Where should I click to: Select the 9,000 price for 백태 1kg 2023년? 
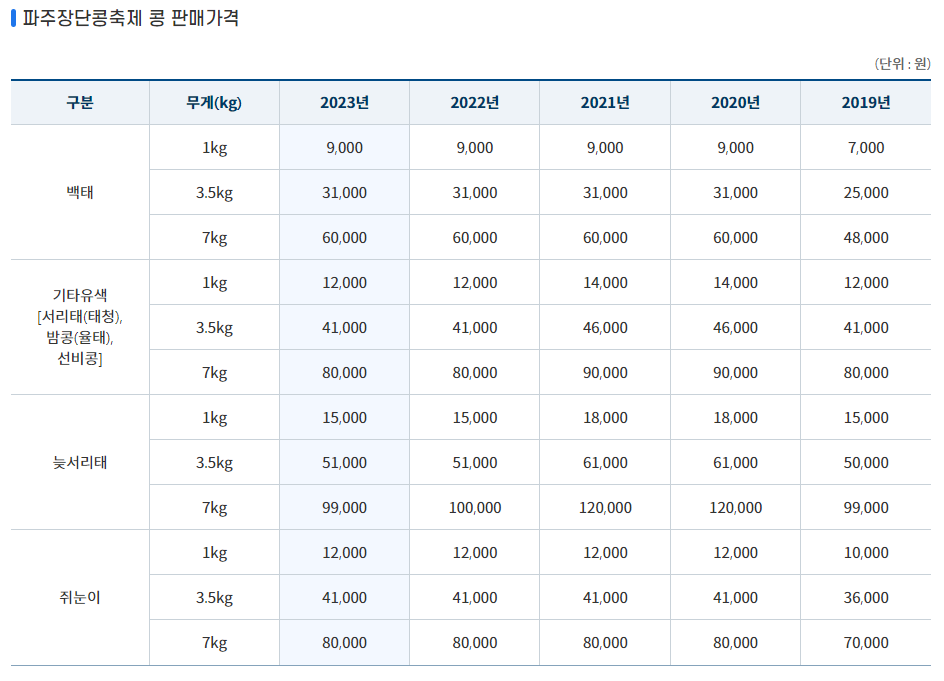pos(344,147)
